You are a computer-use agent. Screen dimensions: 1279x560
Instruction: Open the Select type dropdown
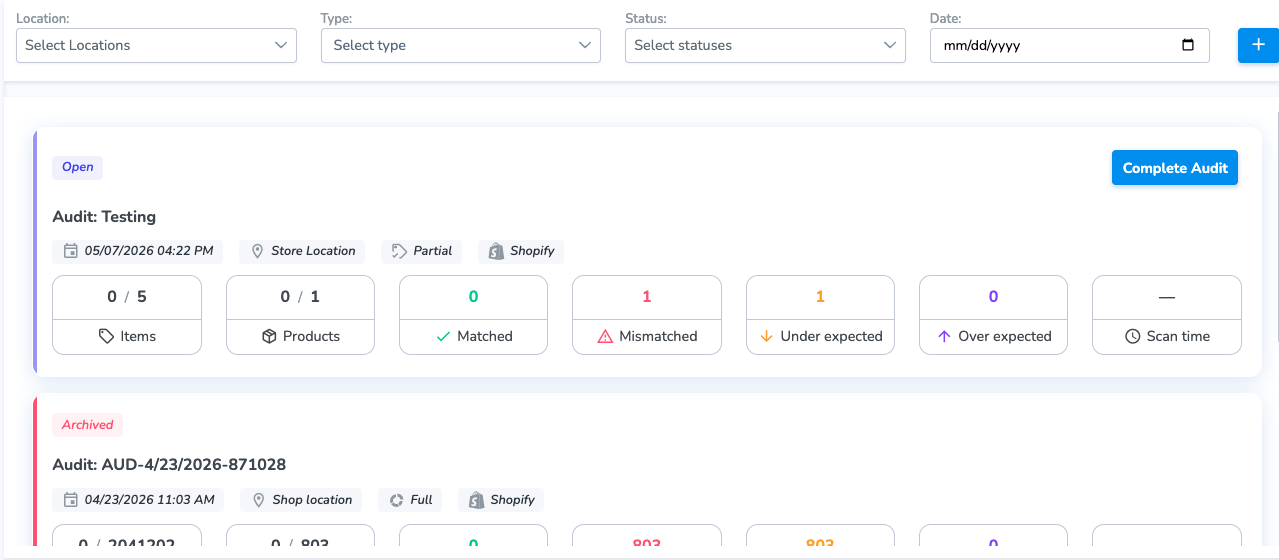pos(460,45)
